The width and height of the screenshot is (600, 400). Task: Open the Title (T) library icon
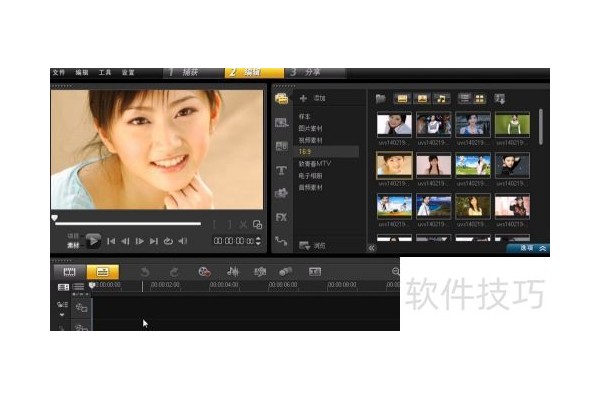[282, 170]
